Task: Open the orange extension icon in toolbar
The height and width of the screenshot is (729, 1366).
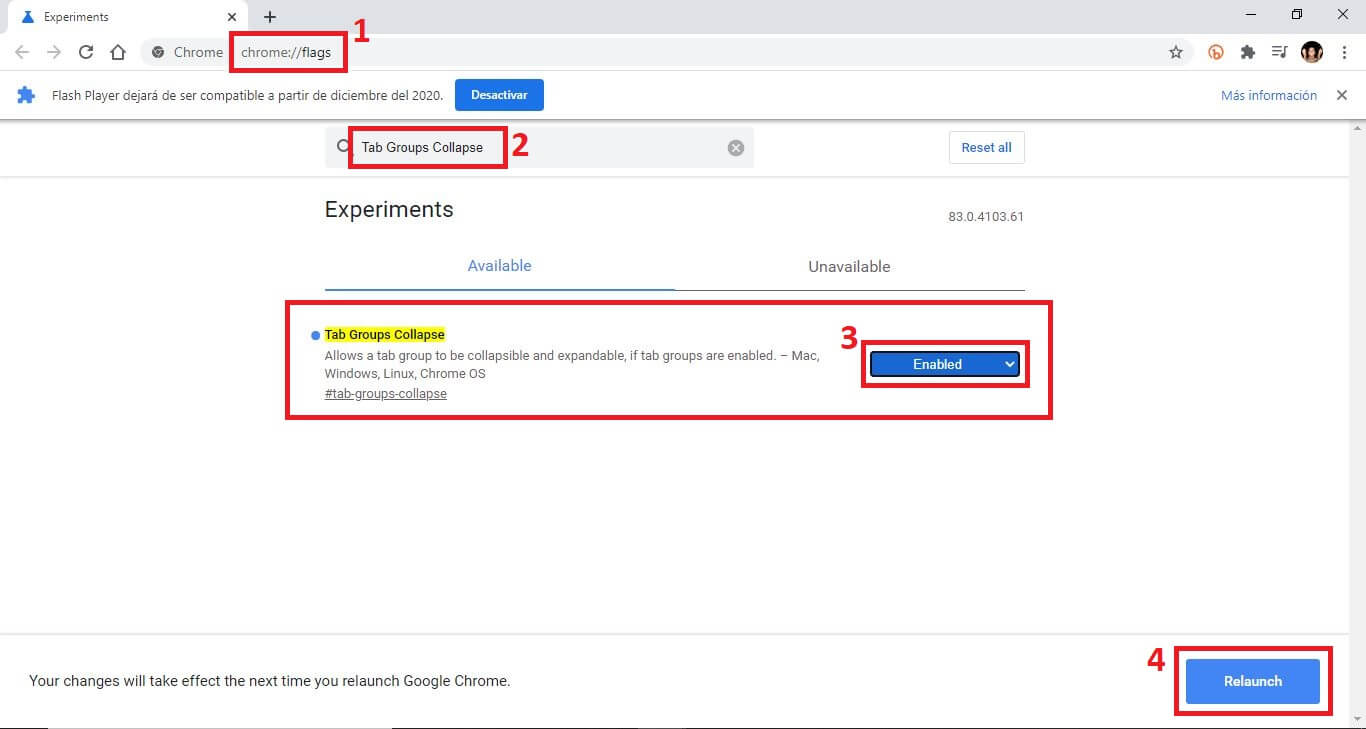Action: [1216, 52]
